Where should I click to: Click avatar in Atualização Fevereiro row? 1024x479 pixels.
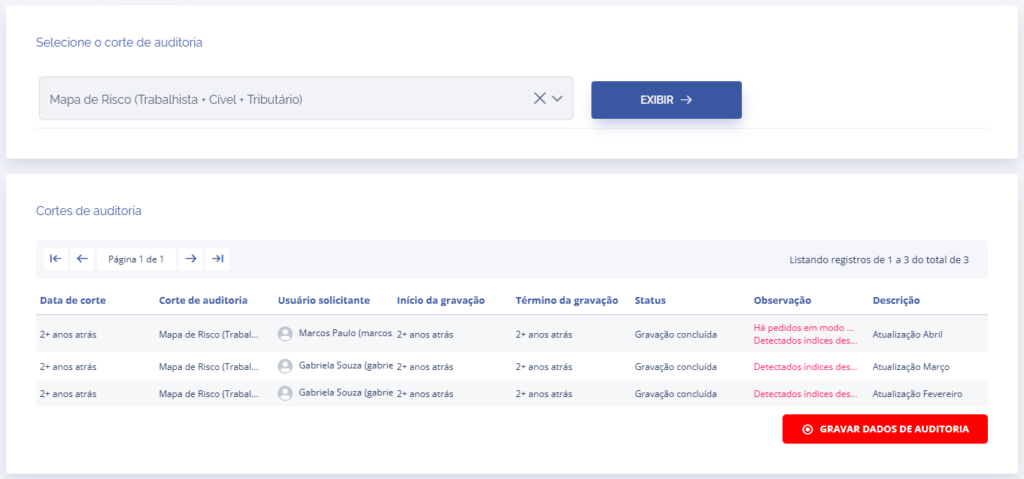[x=285, y=394]
